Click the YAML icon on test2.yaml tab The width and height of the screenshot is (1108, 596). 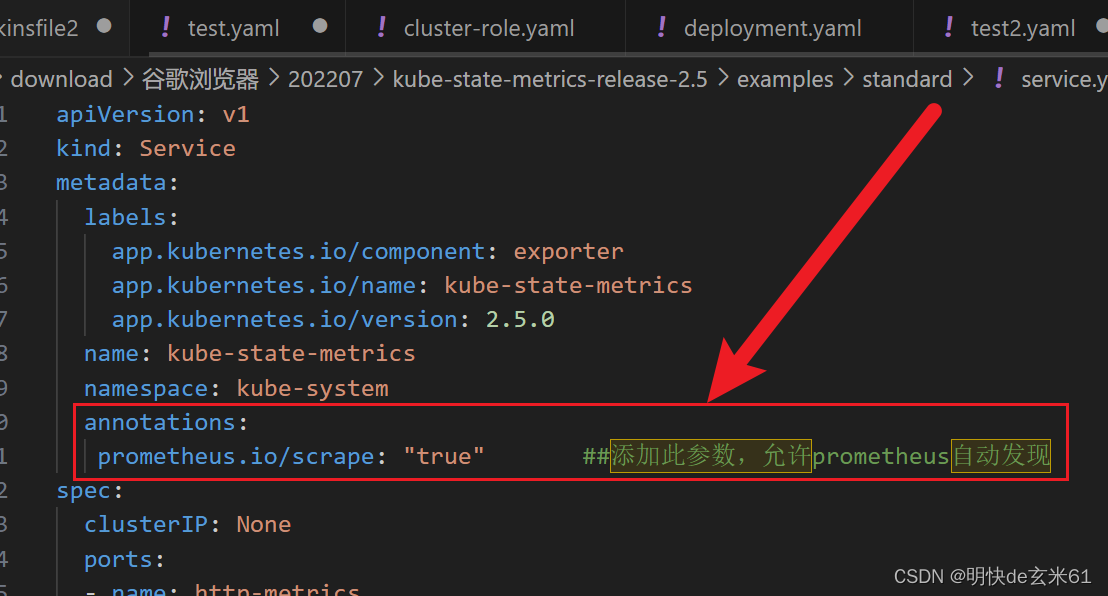pos(948,28)
